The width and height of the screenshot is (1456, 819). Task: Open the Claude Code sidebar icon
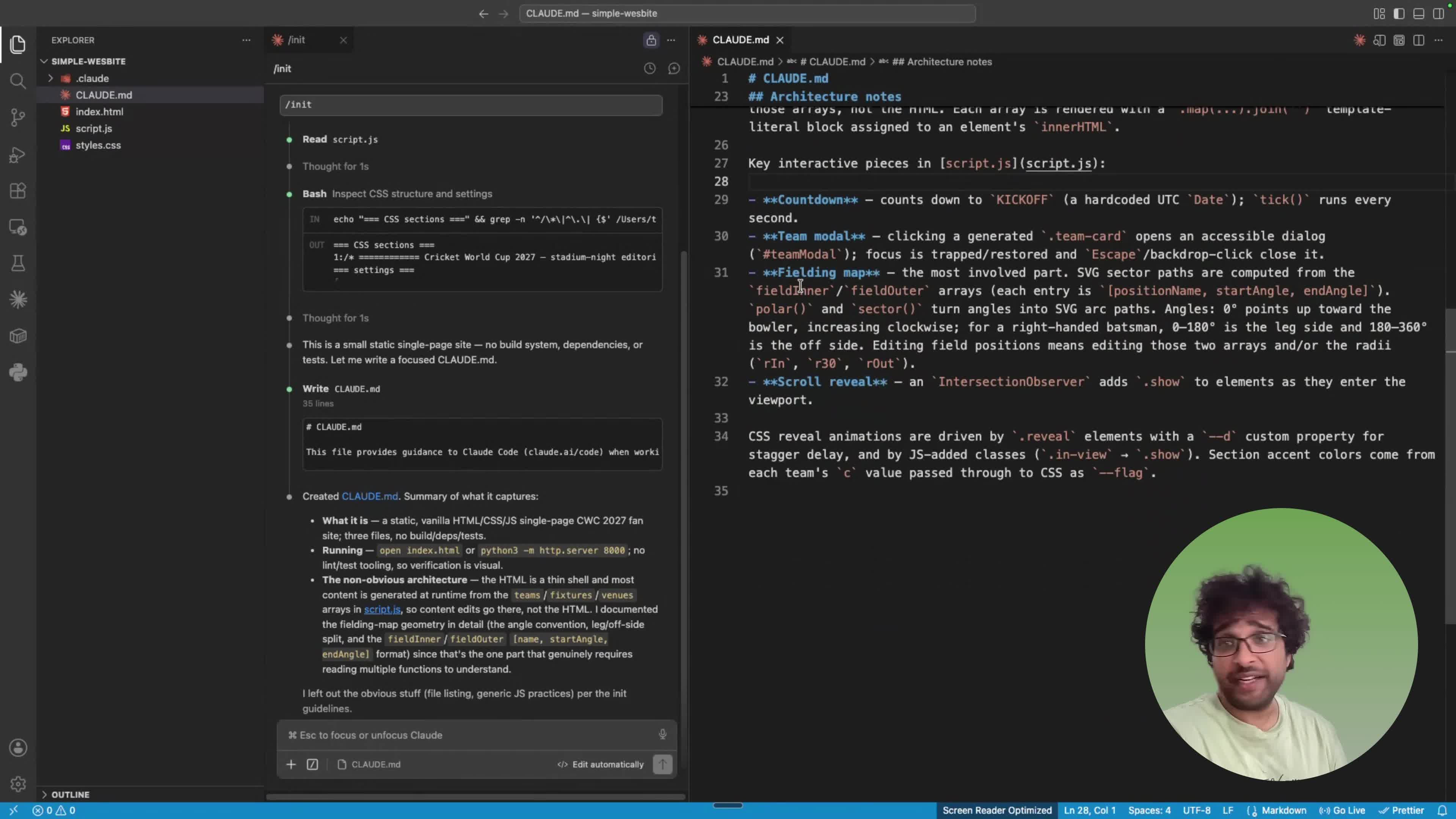(x=18, y=300)
